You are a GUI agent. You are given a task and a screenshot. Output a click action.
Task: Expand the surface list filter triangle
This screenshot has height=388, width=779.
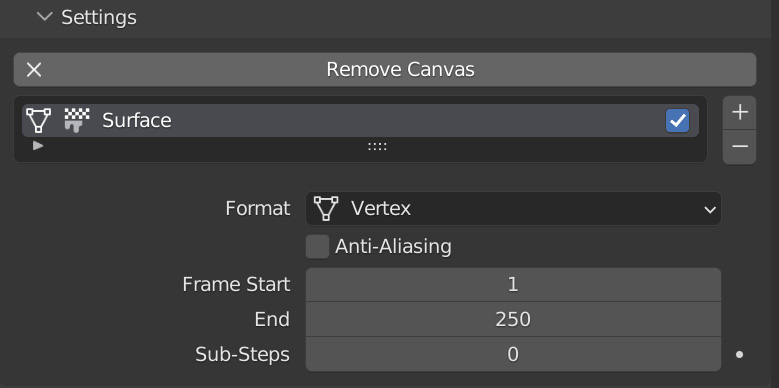pos(38,146)
